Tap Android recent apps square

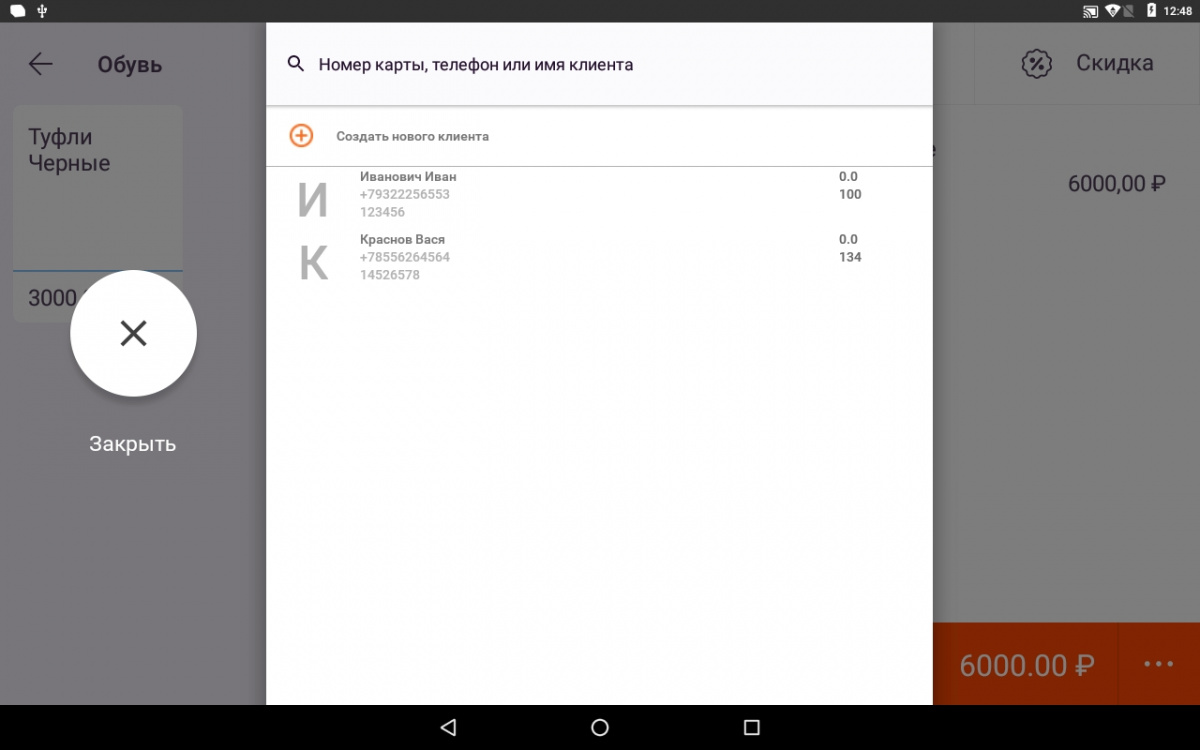[x=752, y=728]
